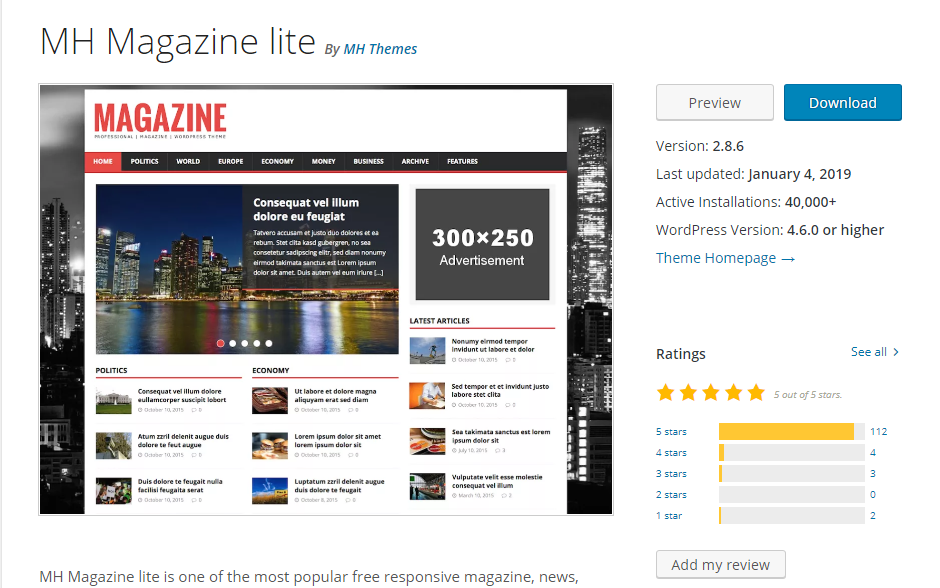Image resolution: width=940 pixels, height=588 pixels.
Task: Click Active Installations: 40,000+ text
Action: point(746,202)
